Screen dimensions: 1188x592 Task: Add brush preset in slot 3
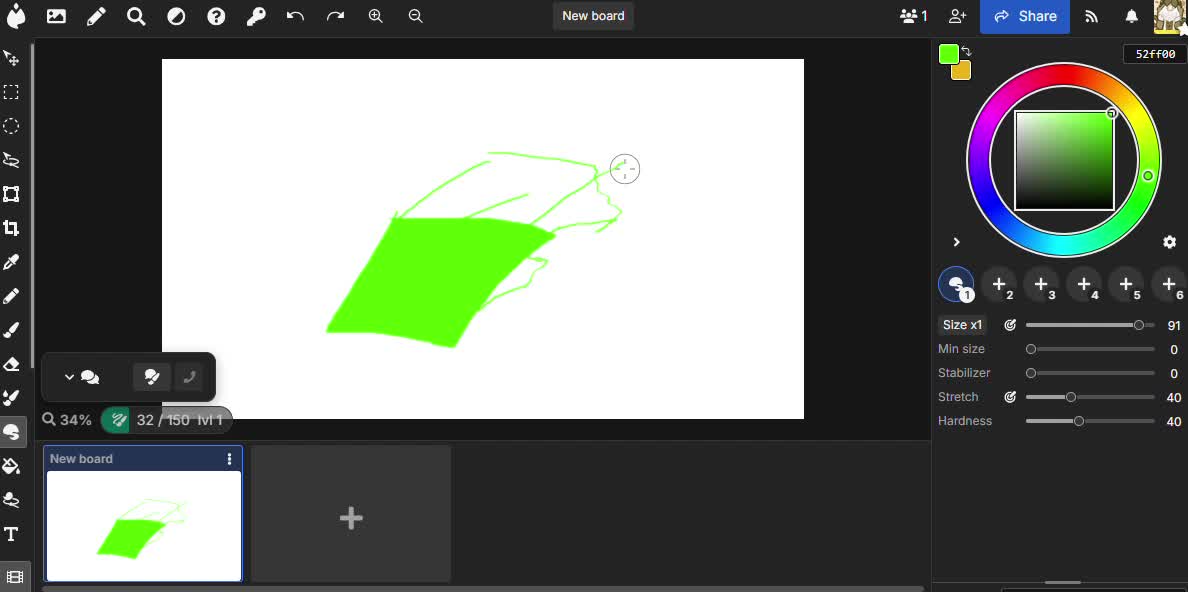(1042, 285)
